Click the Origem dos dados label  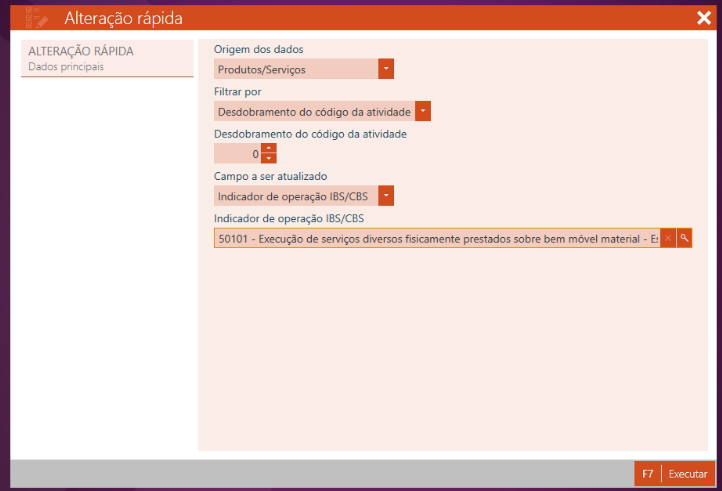click(259, 49)
